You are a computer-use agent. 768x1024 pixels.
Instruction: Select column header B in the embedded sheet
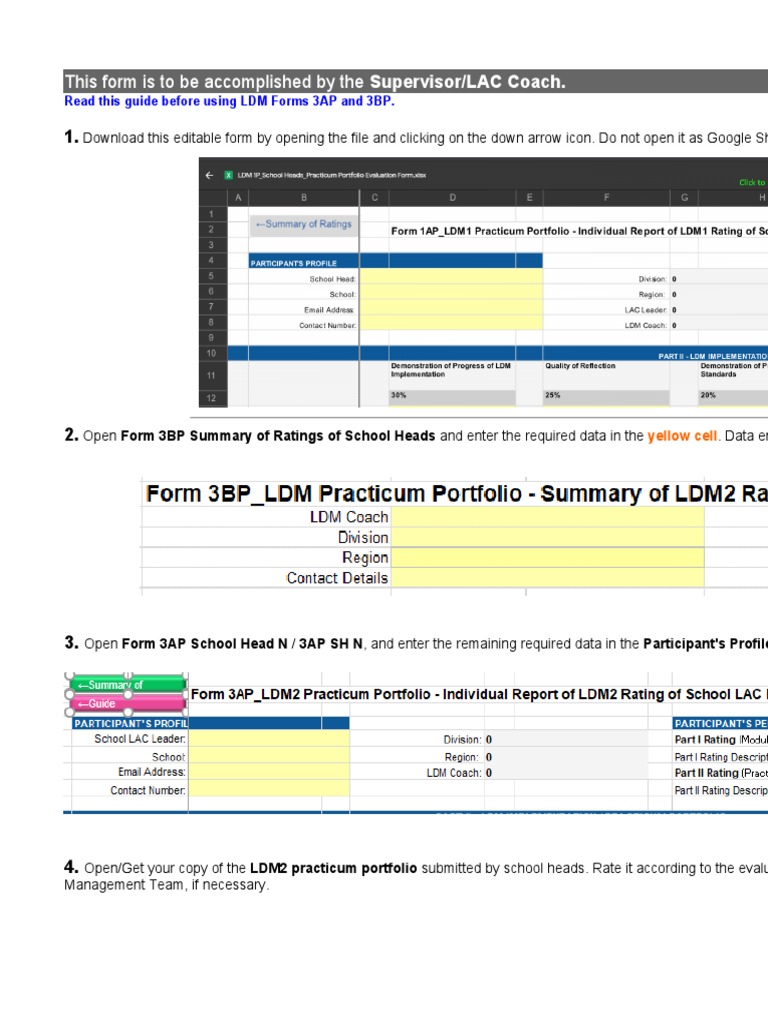coord(304,197)
